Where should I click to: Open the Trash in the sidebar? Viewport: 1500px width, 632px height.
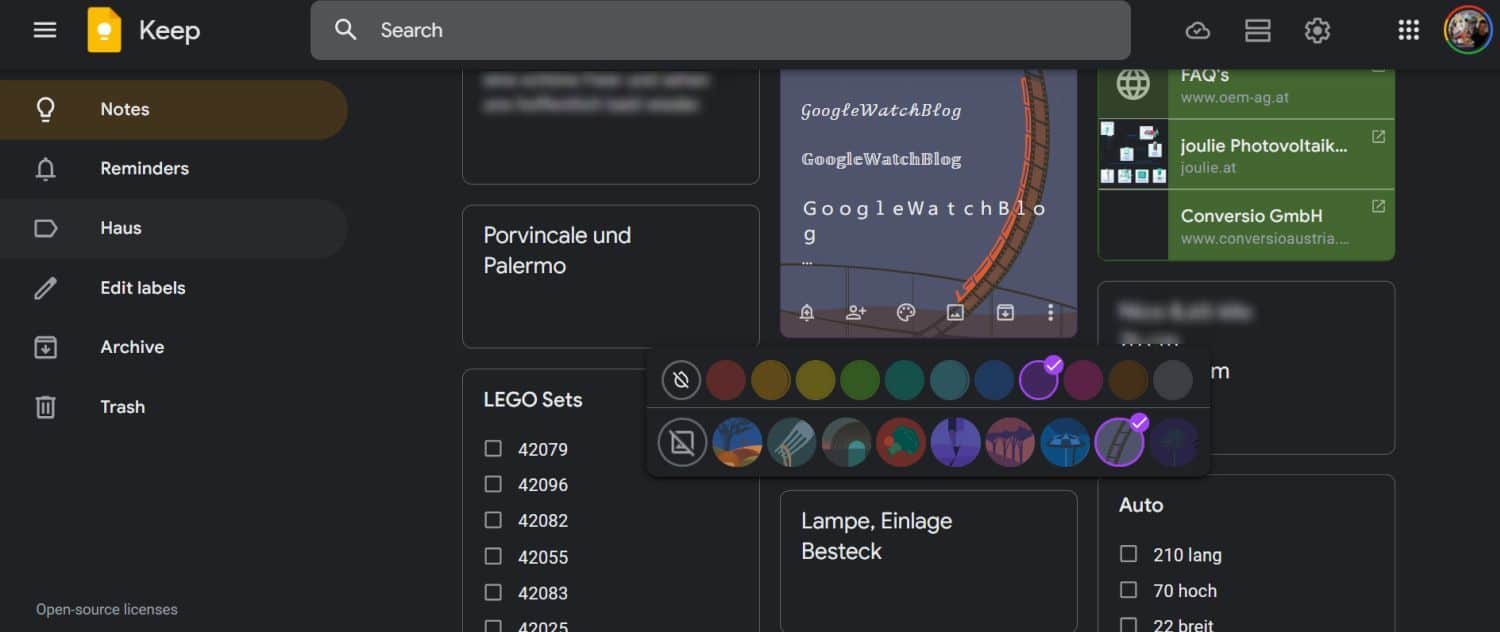click(122, 407)
